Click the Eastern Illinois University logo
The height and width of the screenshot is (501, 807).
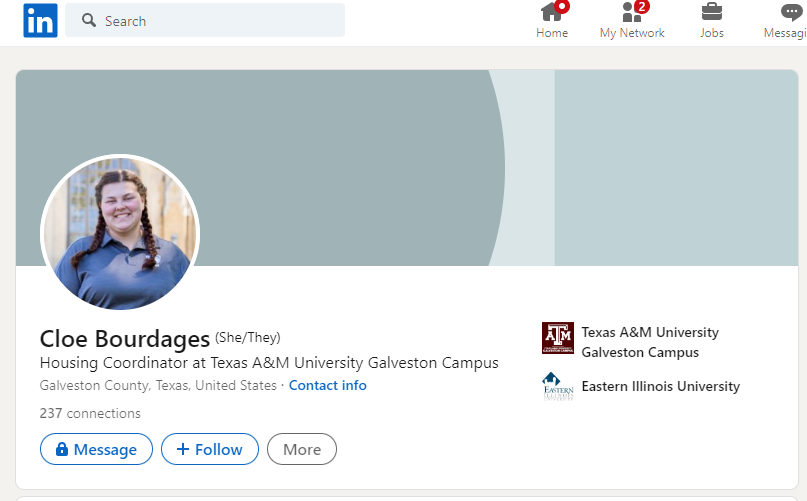[558, 386]
